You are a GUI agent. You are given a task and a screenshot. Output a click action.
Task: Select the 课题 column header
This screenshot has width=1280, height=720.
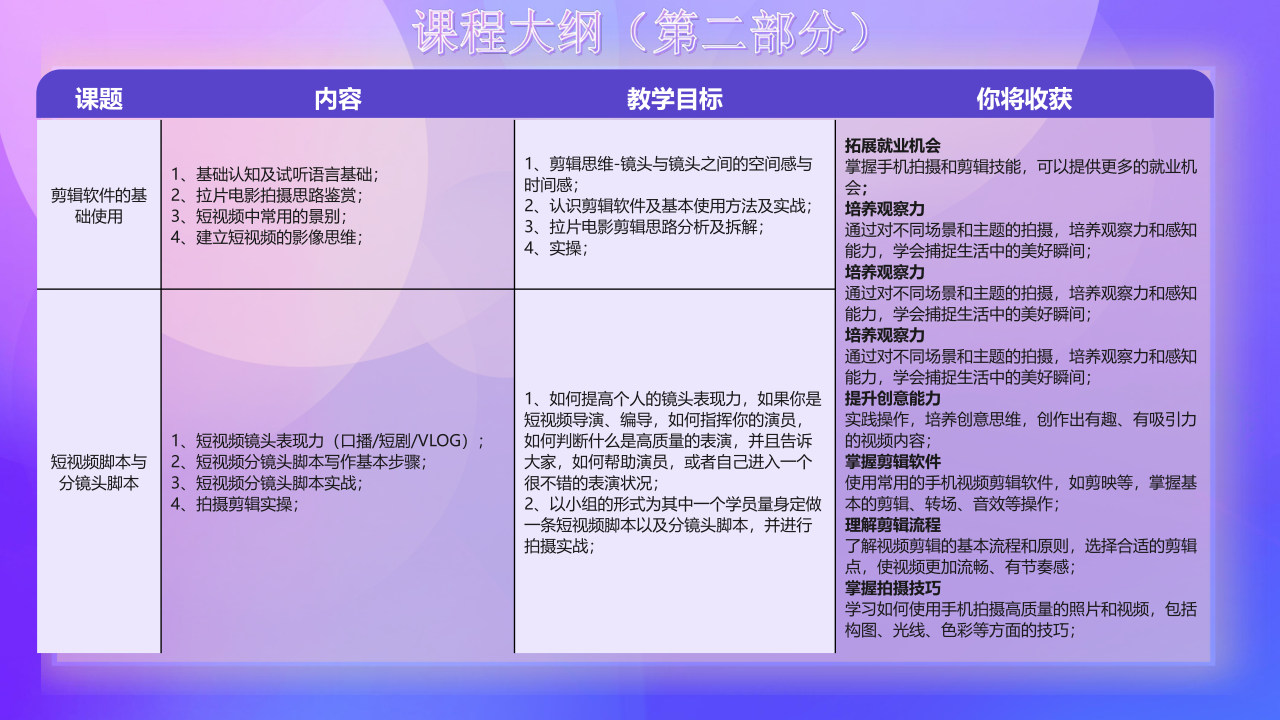[x=99, y=98]
